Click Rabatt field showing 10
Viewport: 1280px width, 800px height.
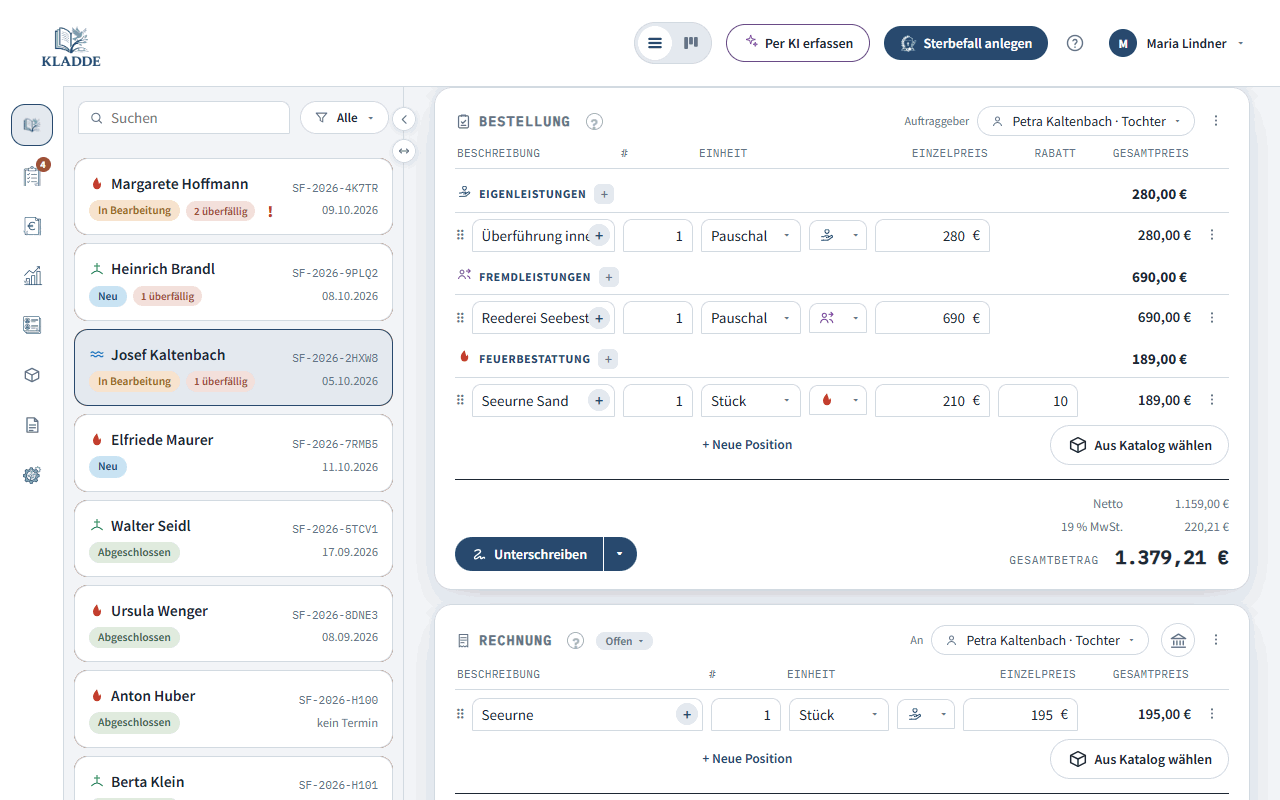coord(1038,401)
